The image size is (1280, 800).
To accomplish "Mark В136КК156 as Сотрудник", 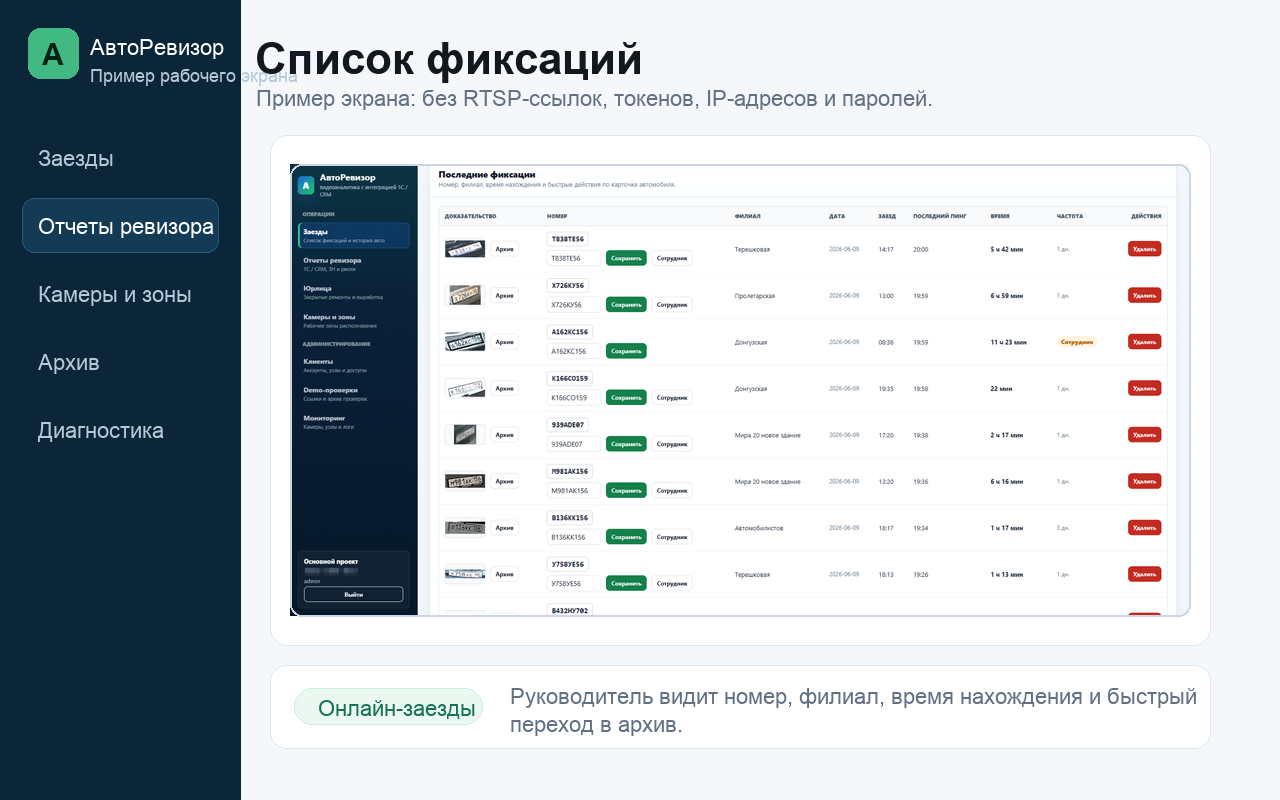I will 672,537.
